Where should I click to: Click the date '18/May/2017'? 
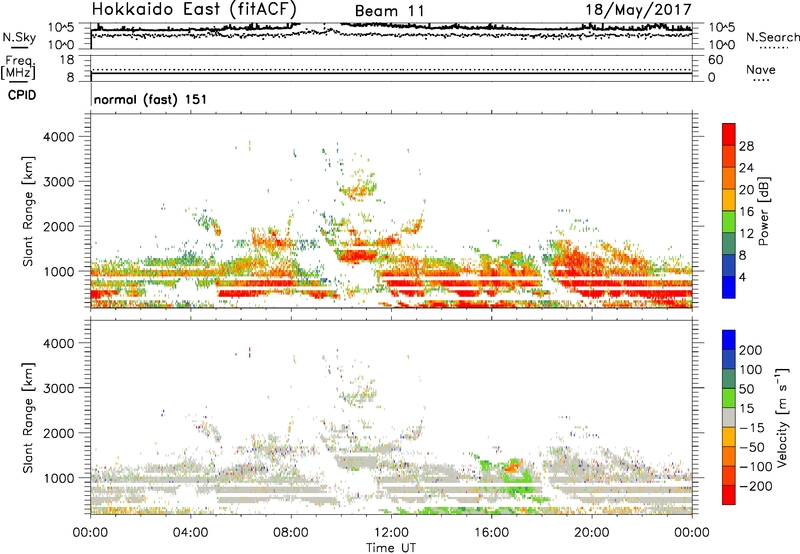click(638, 9)
